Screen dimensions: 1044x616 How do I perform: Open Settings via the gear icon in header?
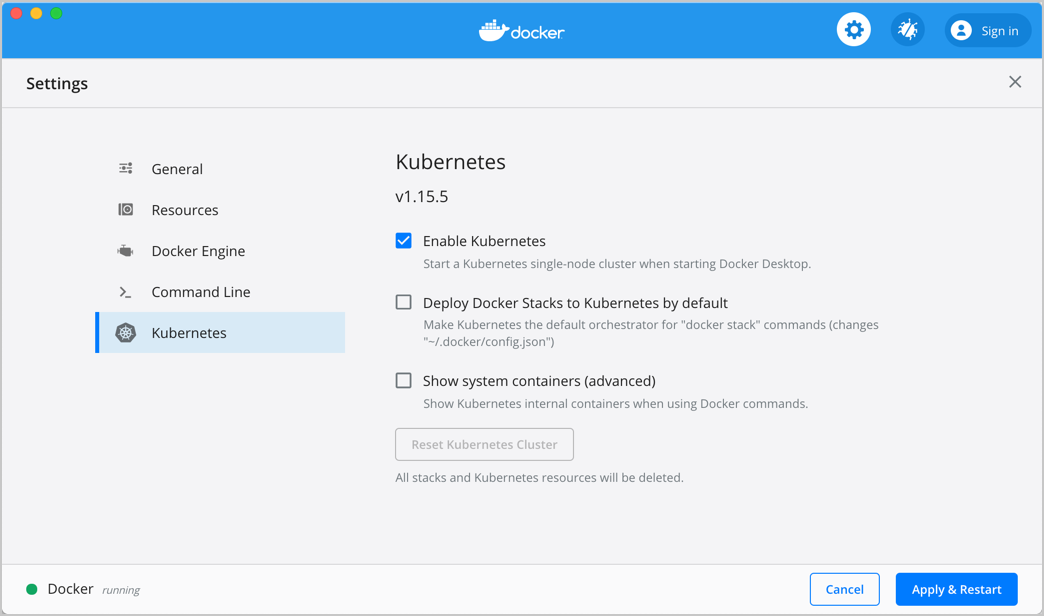coord(853,29)
